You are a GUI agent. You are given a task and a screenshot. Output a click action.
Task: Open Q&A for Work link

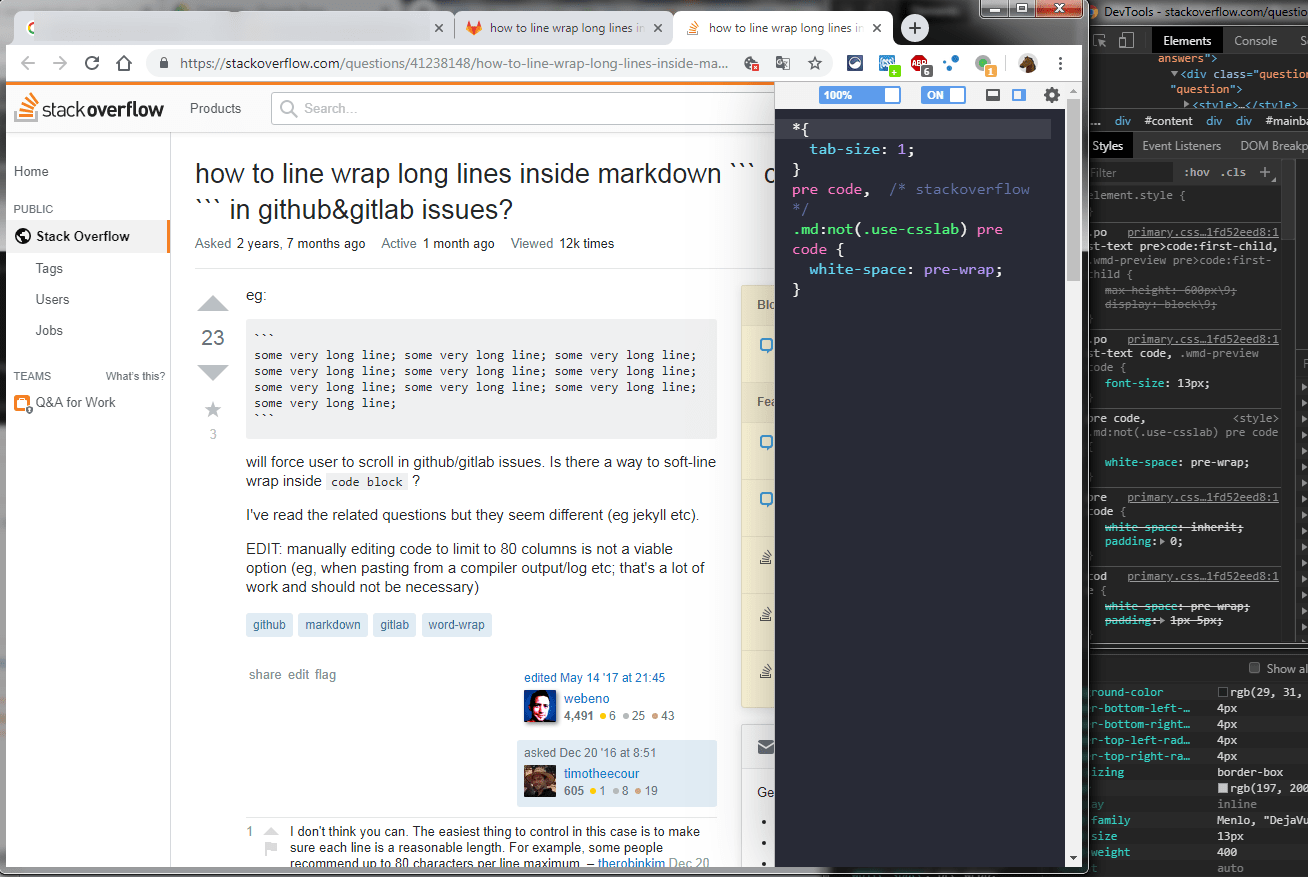[75, 402]
